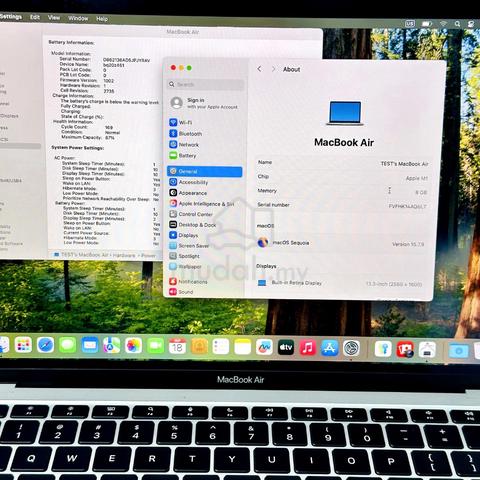Viewport: 480px width, 480px height.
Task: Open Music app in the Dock
Action: coord(308,348)
